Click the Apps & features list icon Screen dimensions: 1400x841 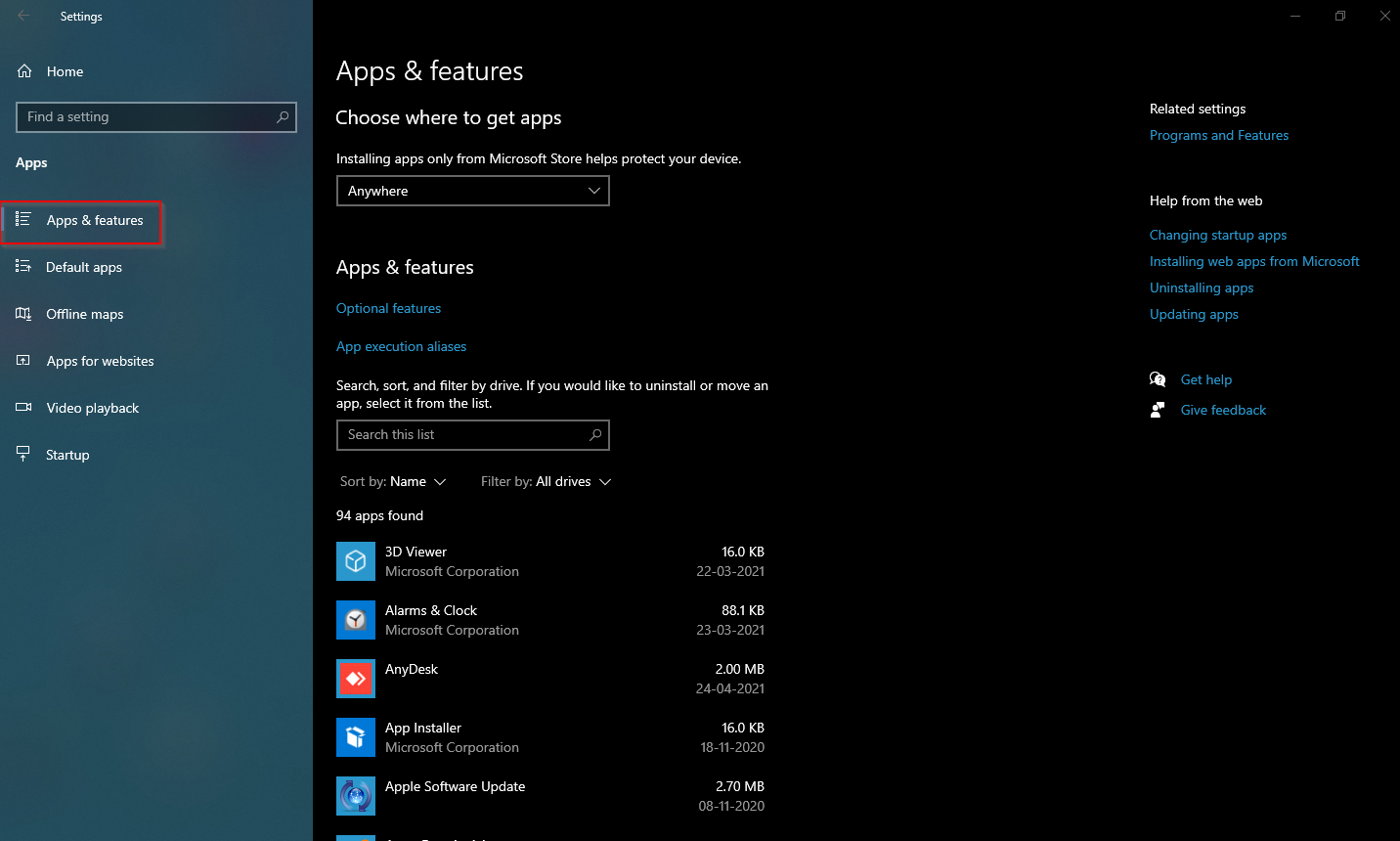[x=23, y=219]
